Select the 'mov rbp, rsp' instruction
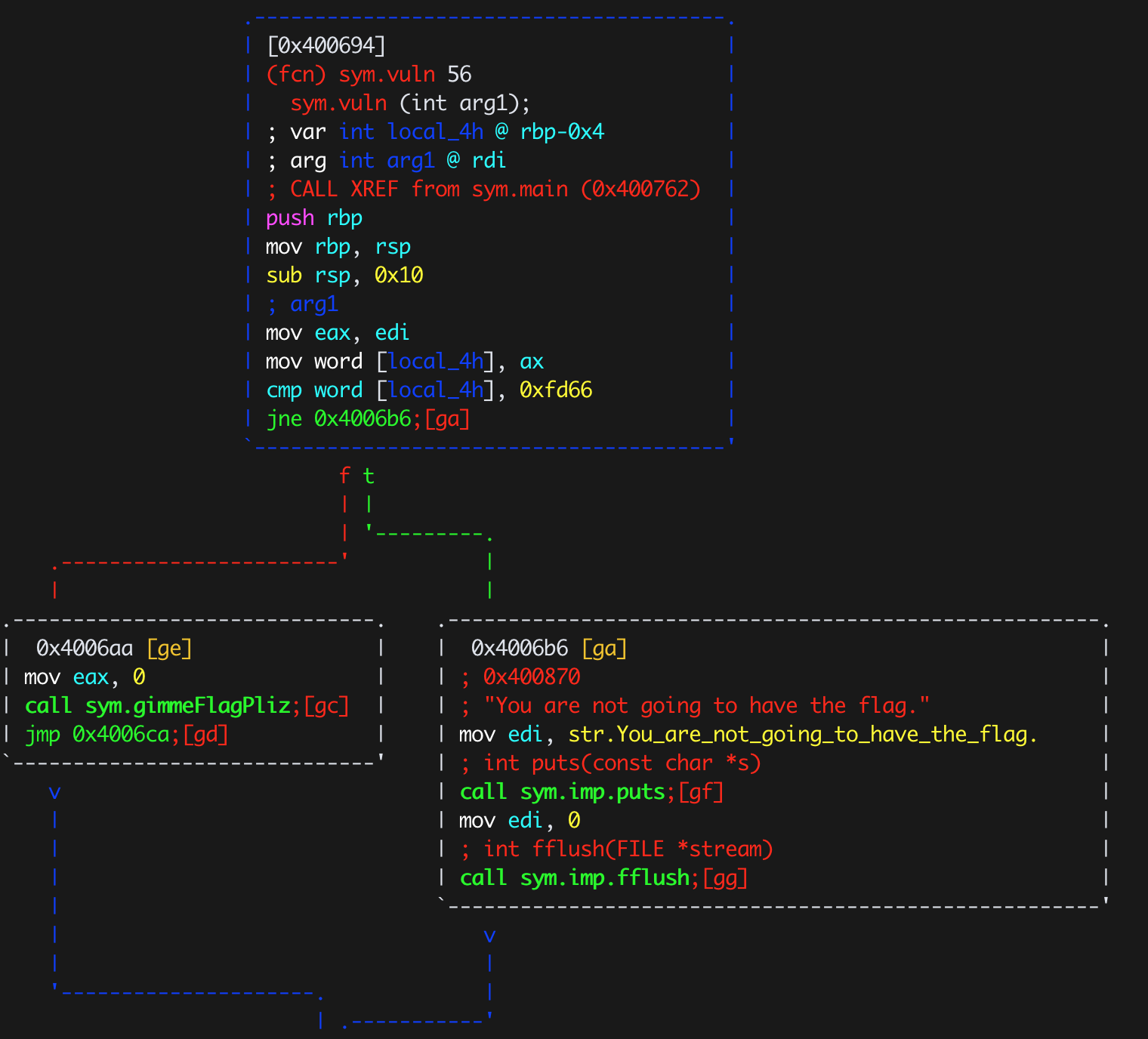The width and height of the screenshot is (1148, 1039). [338, 246]
